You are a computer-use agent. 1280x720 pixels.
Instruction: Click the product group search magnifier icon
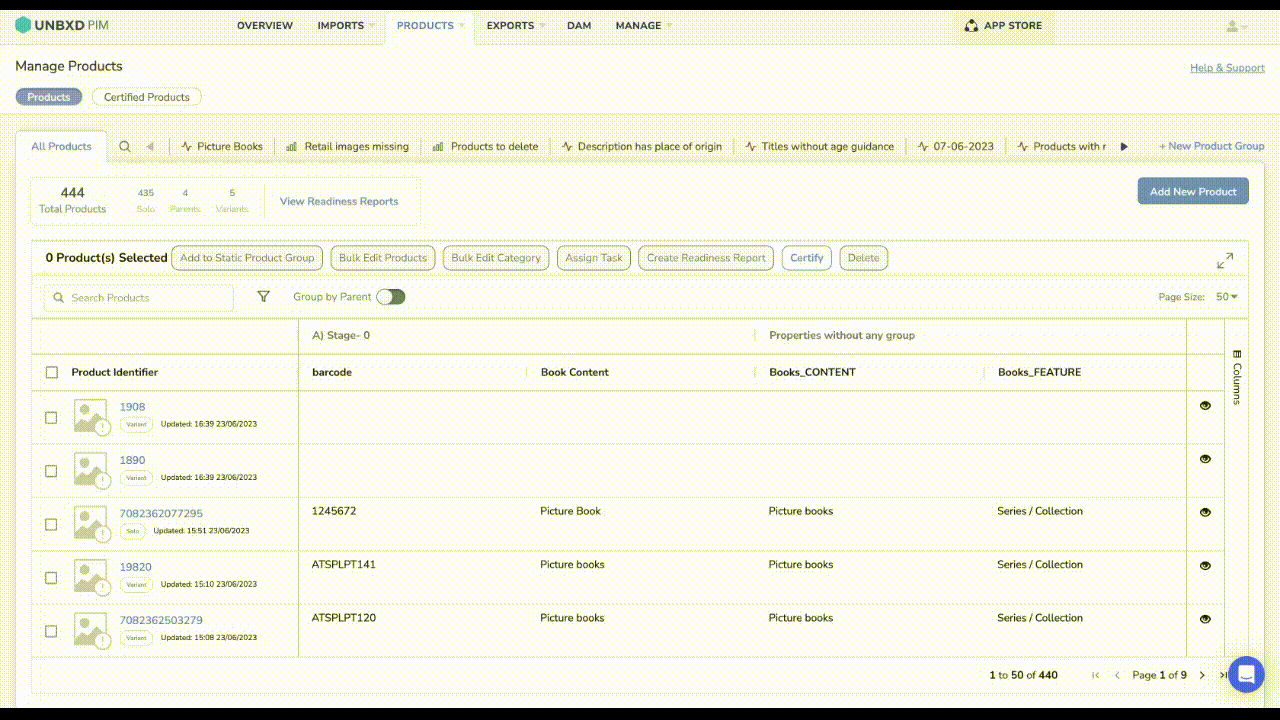pos(125,146)
